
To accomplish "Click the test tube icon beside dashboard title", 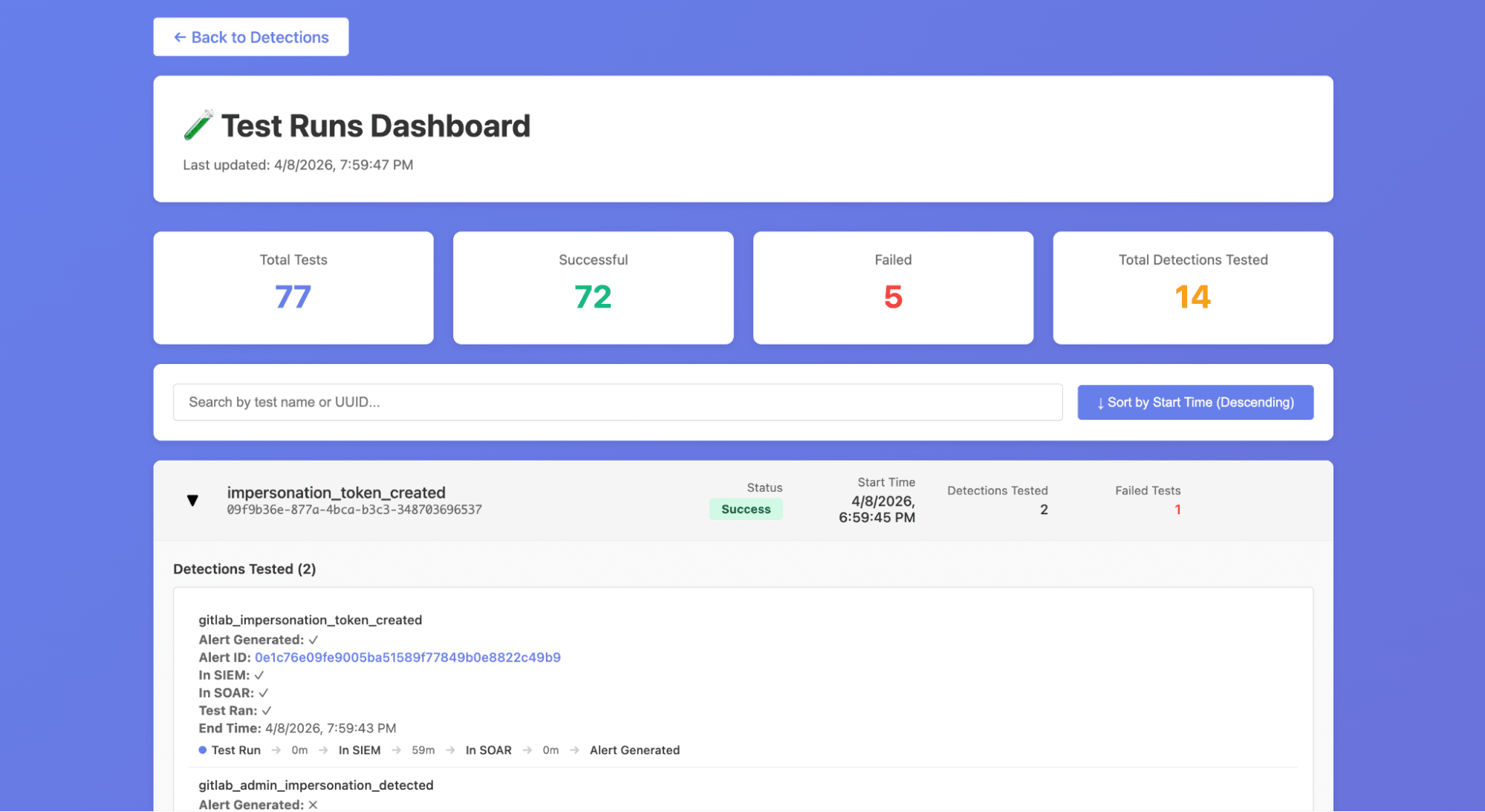I will 198,126.
